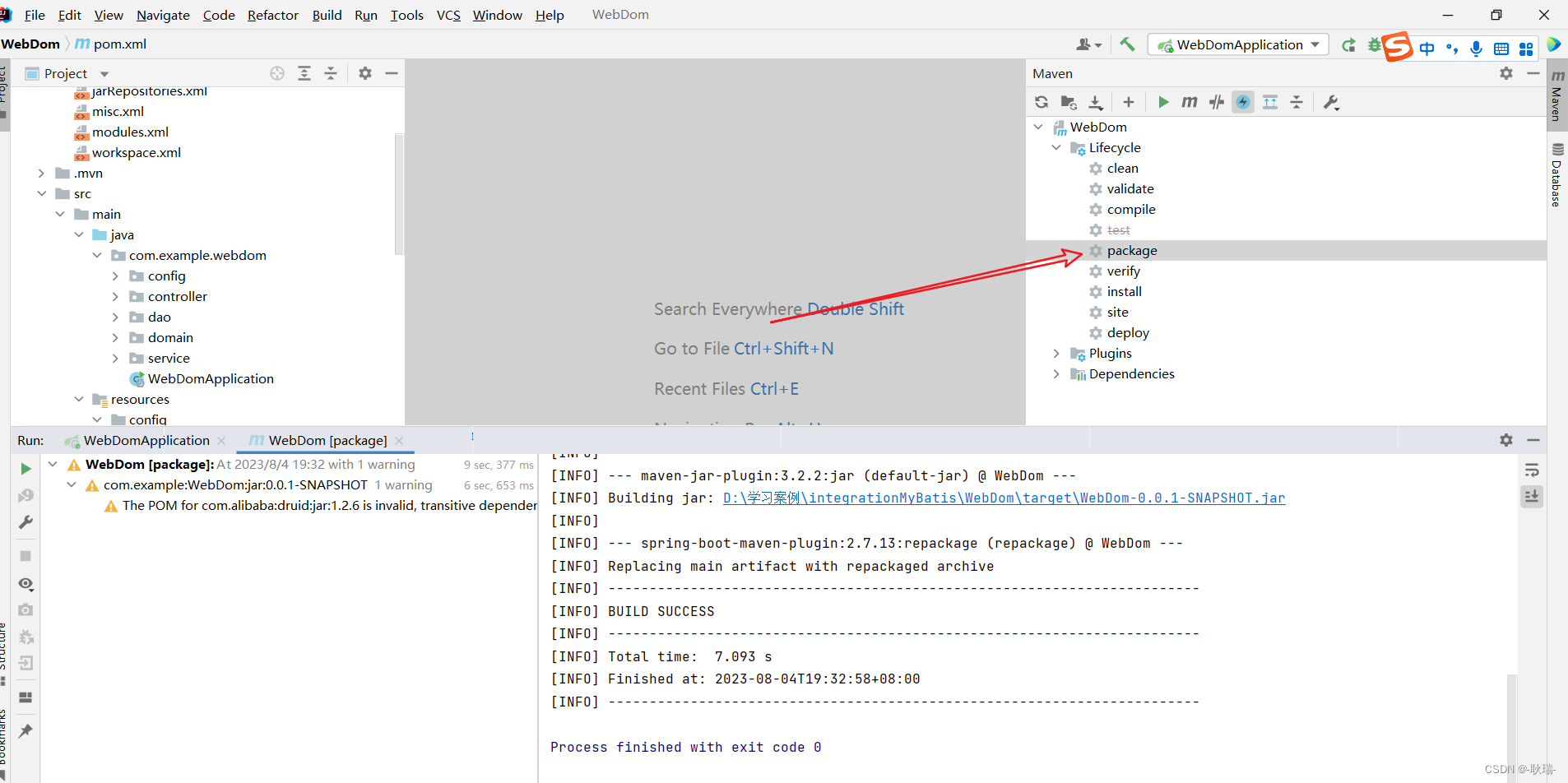Toggle Maven offline mode
Viewport: 1568px width, 783px height.
pyautogui.click(x=1217, y=102)
